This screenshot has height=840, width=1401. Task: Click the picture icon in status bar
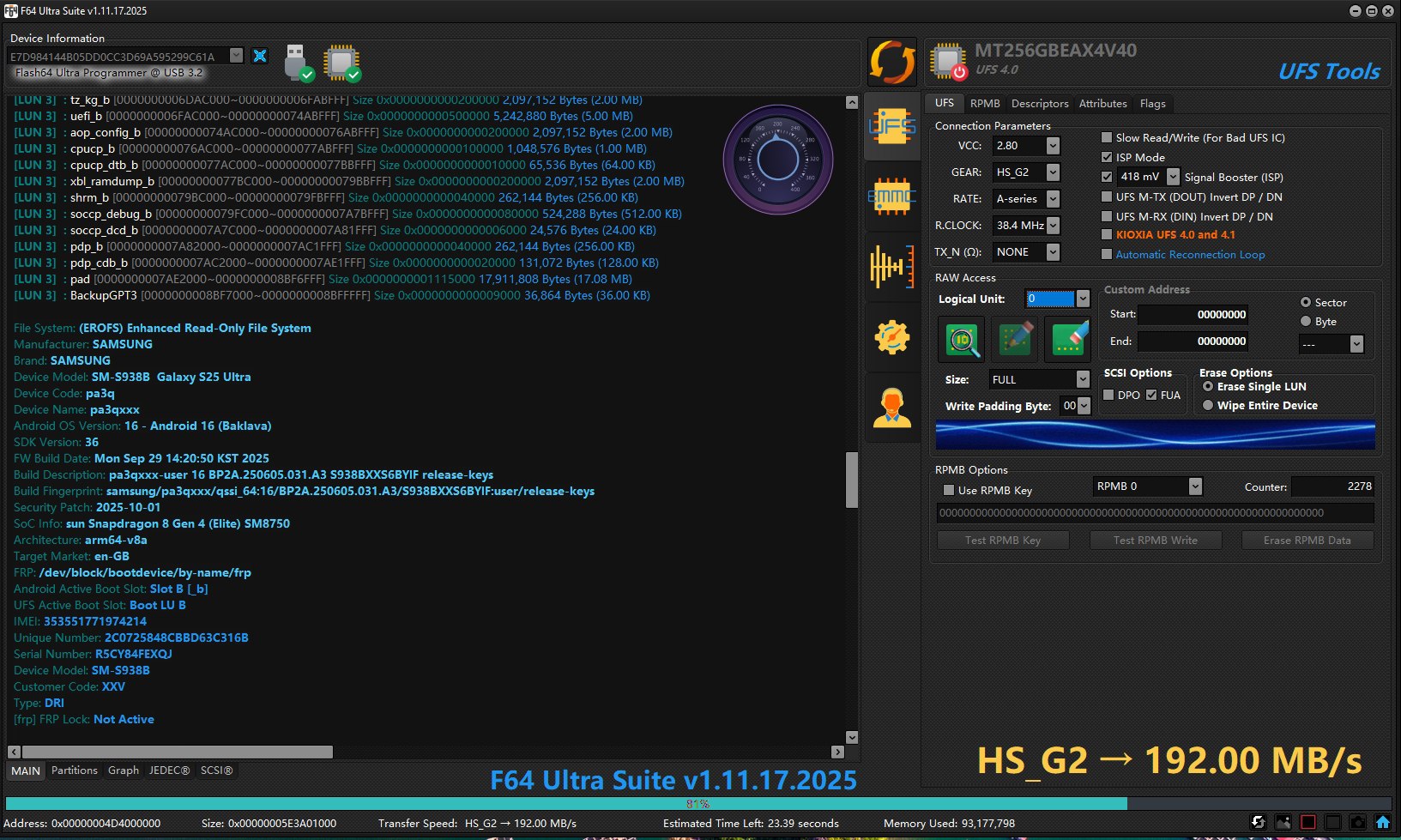tap(1283, 822)
